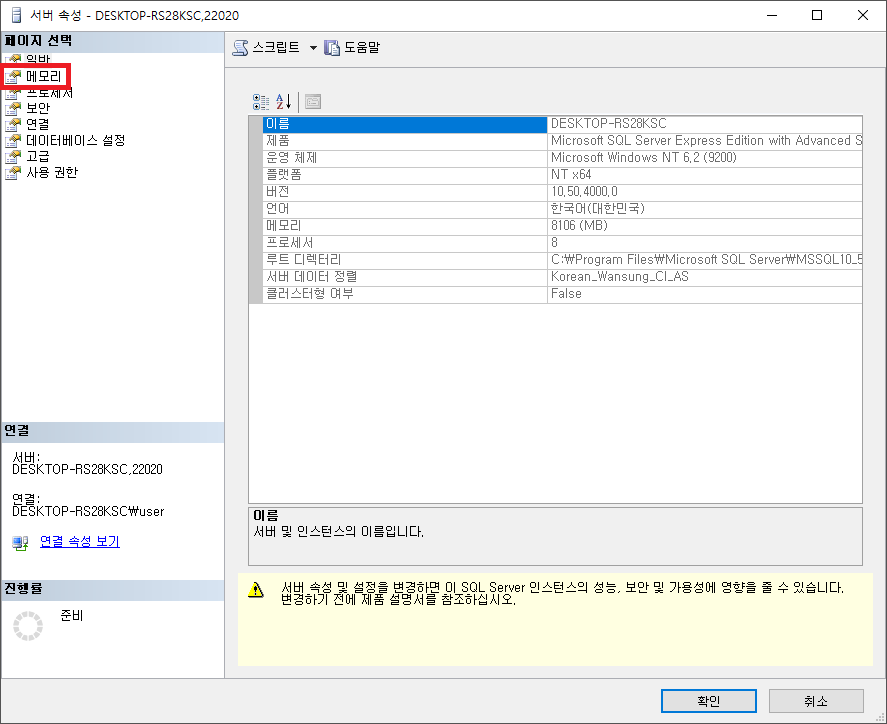The height and width of the screenshot is (724, 887).
Task: Click the Microsoft SQL Server Express Edition value
Action: coord(706,140)
